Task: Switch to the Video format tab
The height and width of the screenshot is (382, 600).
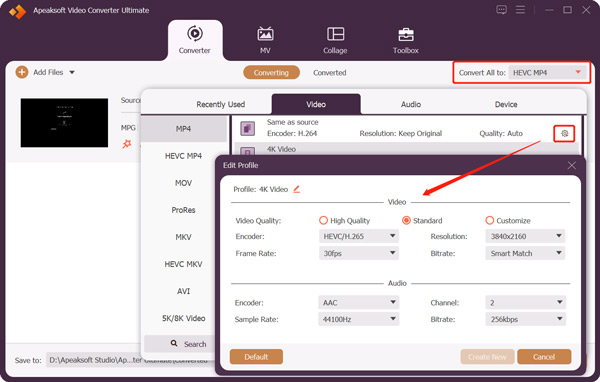Action: coord(316,104)
